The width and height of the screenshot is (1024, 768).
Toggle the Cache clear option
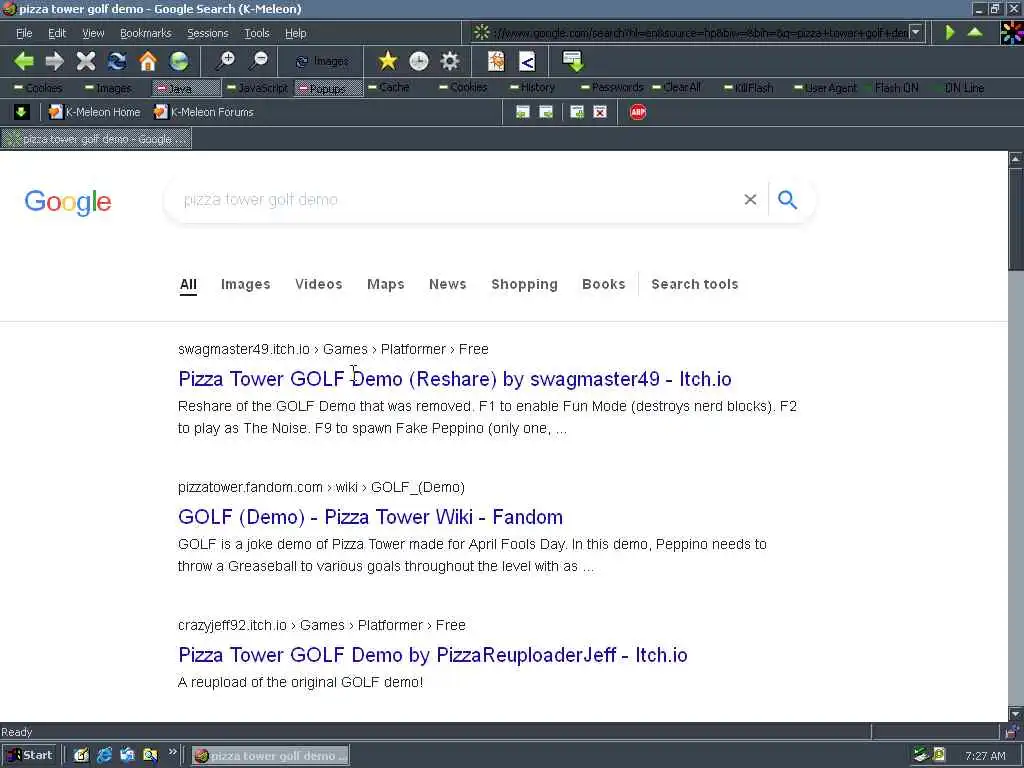tap(389, 88)
